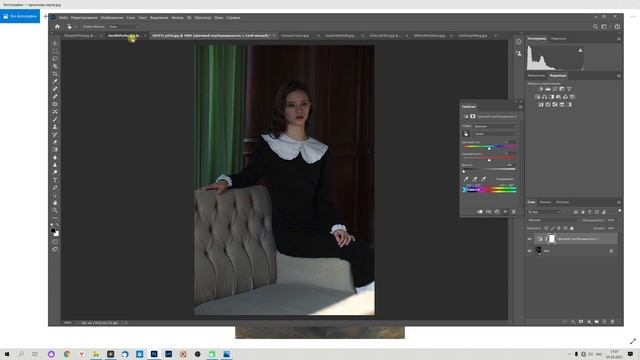This screenshot has width=640, height=360.
Task: Switch to the Channels tab
Action: pyautogui.click(x=545, y=202)
